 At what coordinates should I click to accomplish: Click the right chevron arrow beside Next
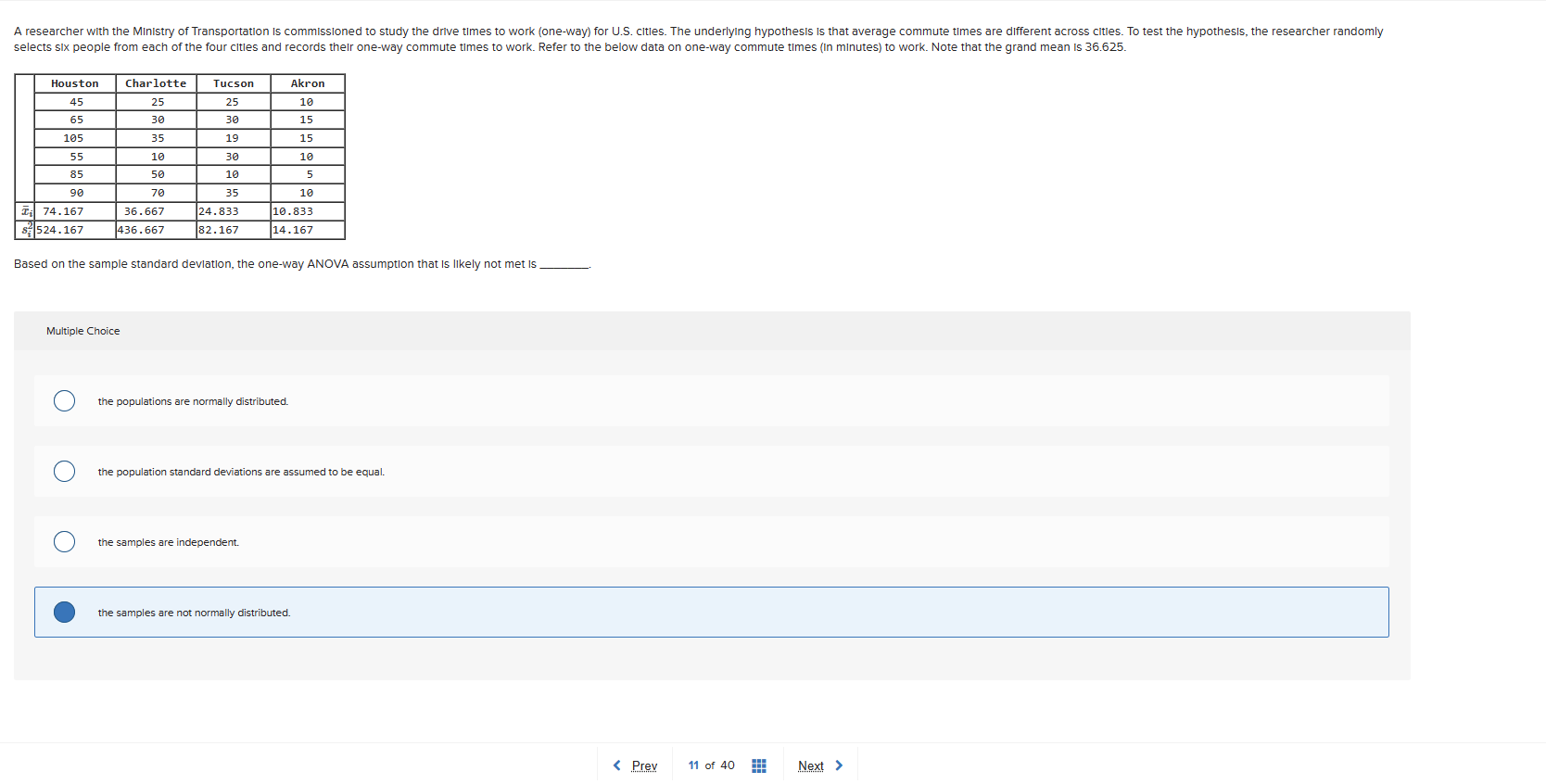(840, 765)
